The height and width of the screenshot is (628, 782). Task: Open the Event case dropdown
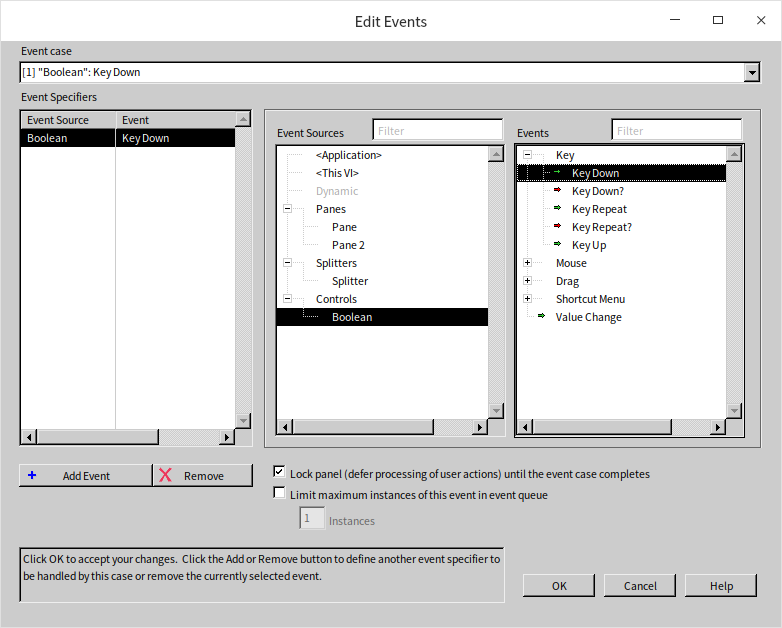751,72
